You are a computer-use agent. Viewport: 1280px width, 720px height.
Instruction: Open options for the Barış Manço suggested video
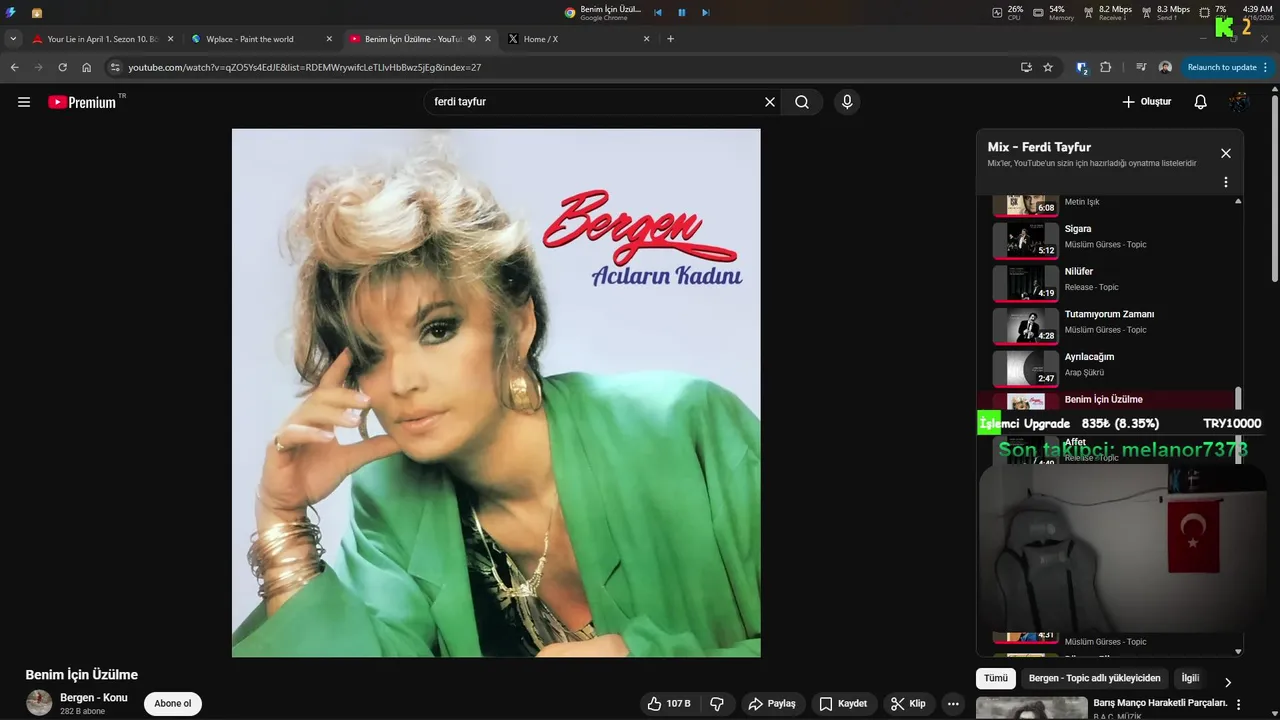(x=1240, y=704)
